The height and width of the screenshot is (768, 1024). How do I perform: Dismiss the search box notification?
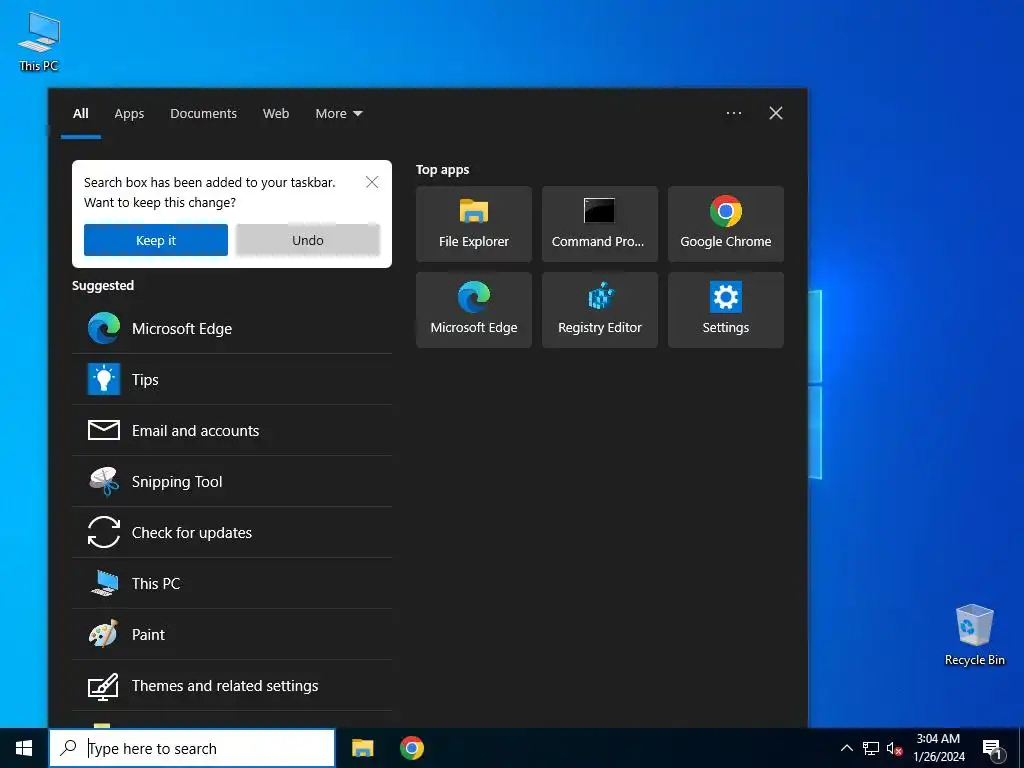pos(372,182)
